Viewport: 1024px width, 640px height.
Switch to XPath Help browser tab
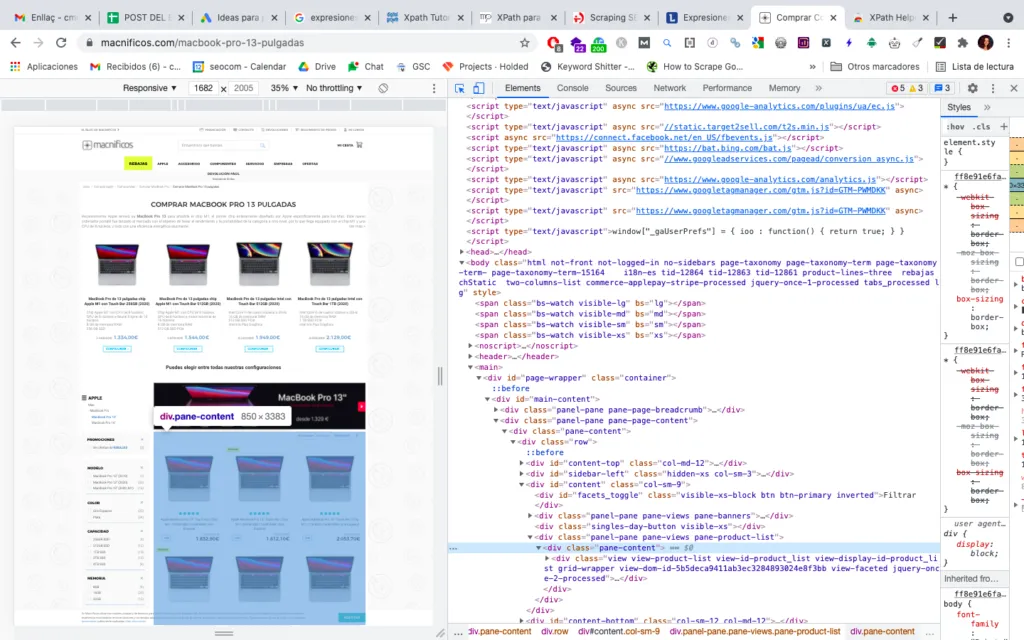890,18
